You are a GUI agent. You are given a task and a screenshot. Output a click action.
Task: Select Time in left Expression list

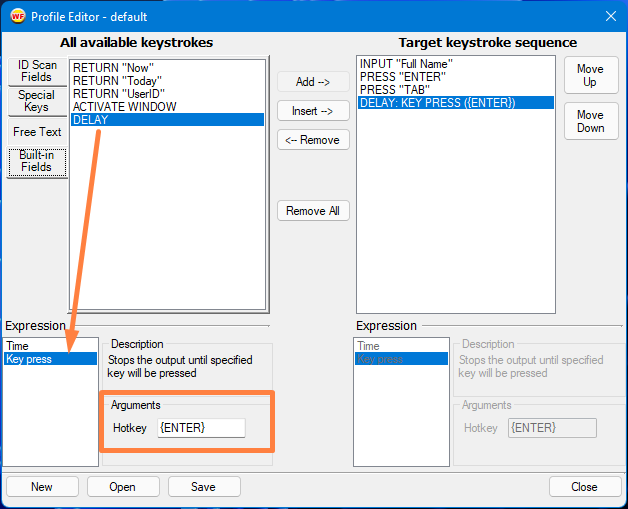coord(50,346)
